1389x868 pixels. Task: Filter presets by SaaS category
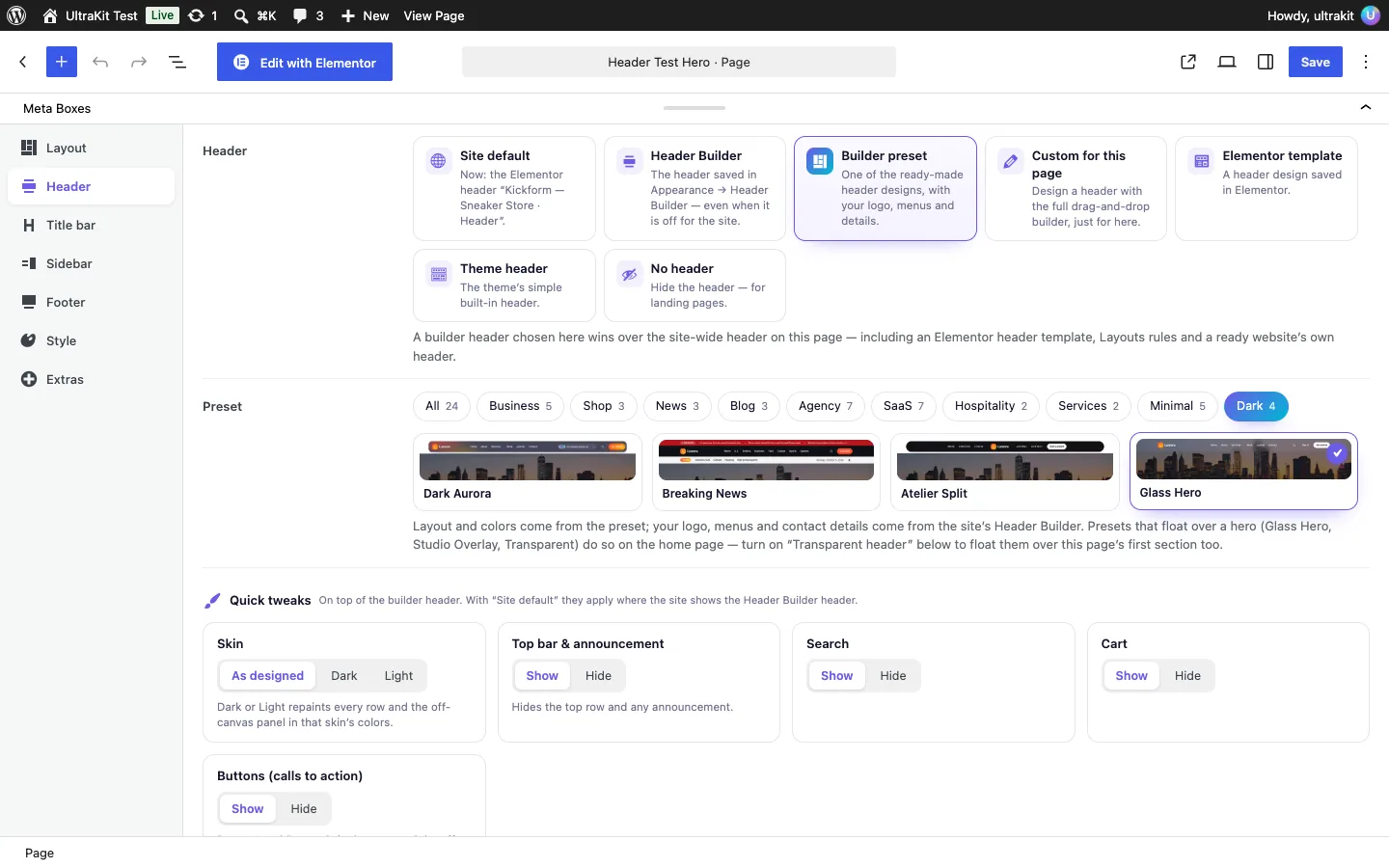[x=904, y=406]
